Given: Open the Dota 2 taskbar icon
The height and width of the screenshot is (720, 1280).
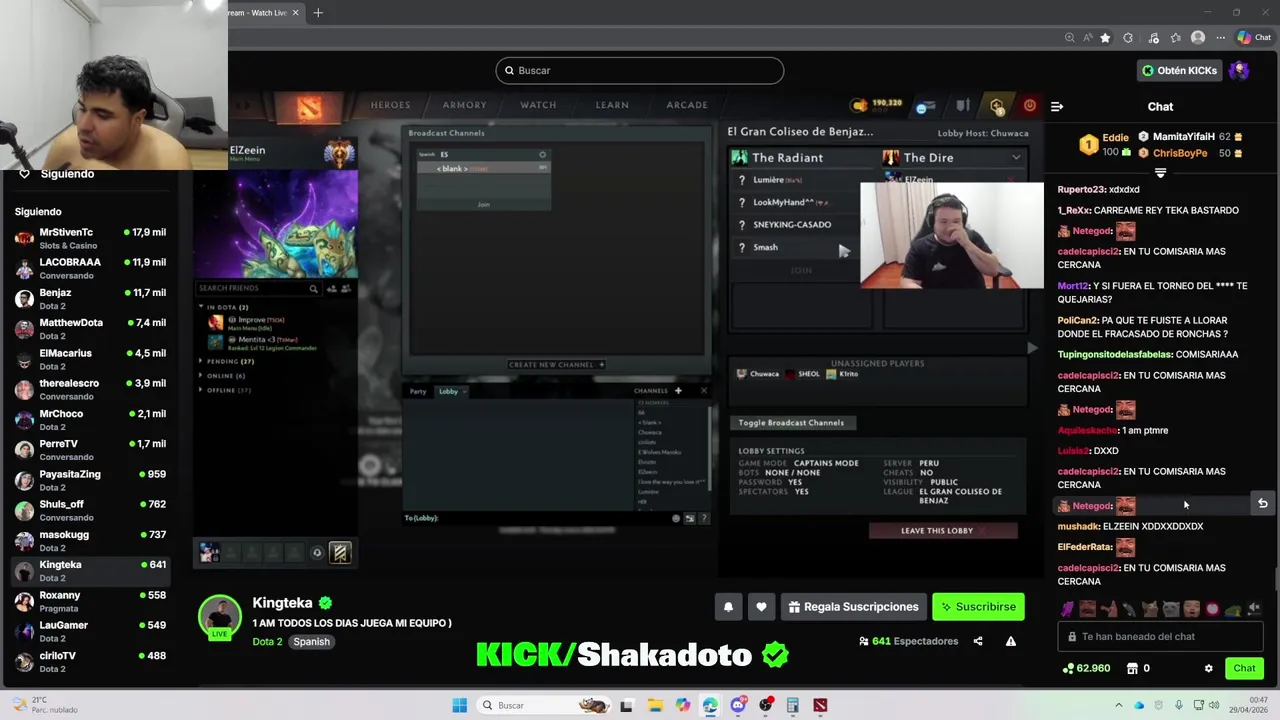Looking at the screenshot, I should pos(820,705).
